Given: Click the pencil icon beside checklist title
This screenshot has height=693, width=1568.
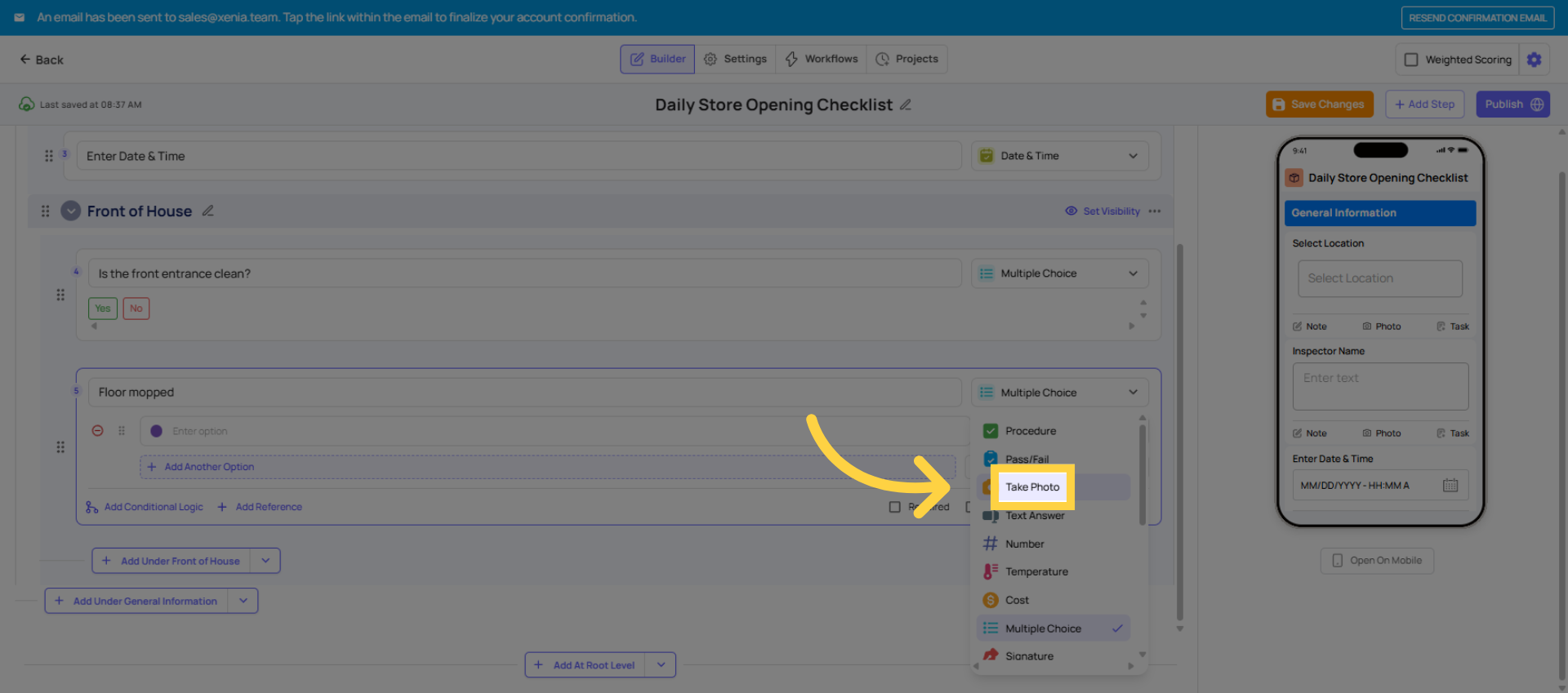Looking at the screenshot, I should coord(905,104).
